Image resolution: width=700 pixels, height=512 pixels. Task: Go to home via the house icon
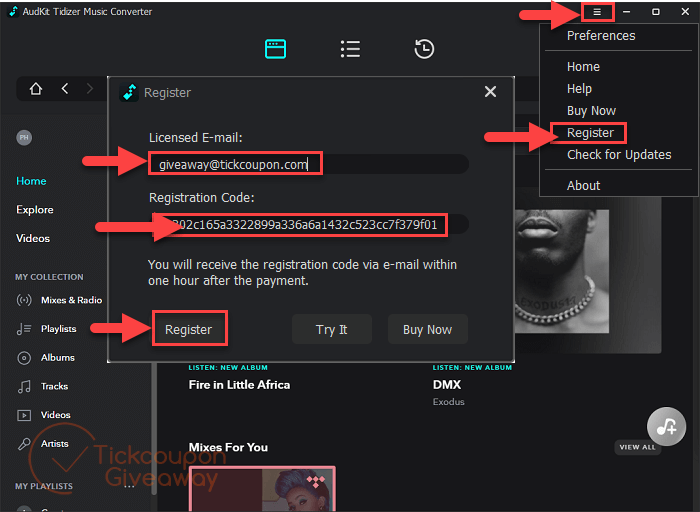click(36, 89)
